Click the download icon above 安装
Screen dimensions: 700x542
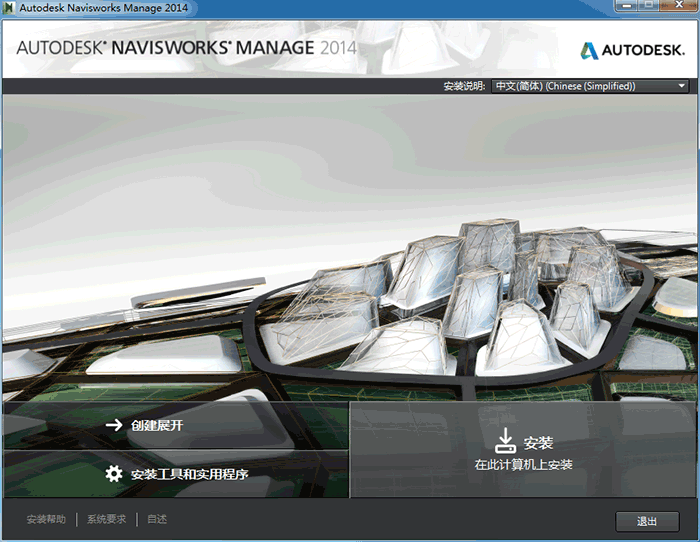click(506, 440)
